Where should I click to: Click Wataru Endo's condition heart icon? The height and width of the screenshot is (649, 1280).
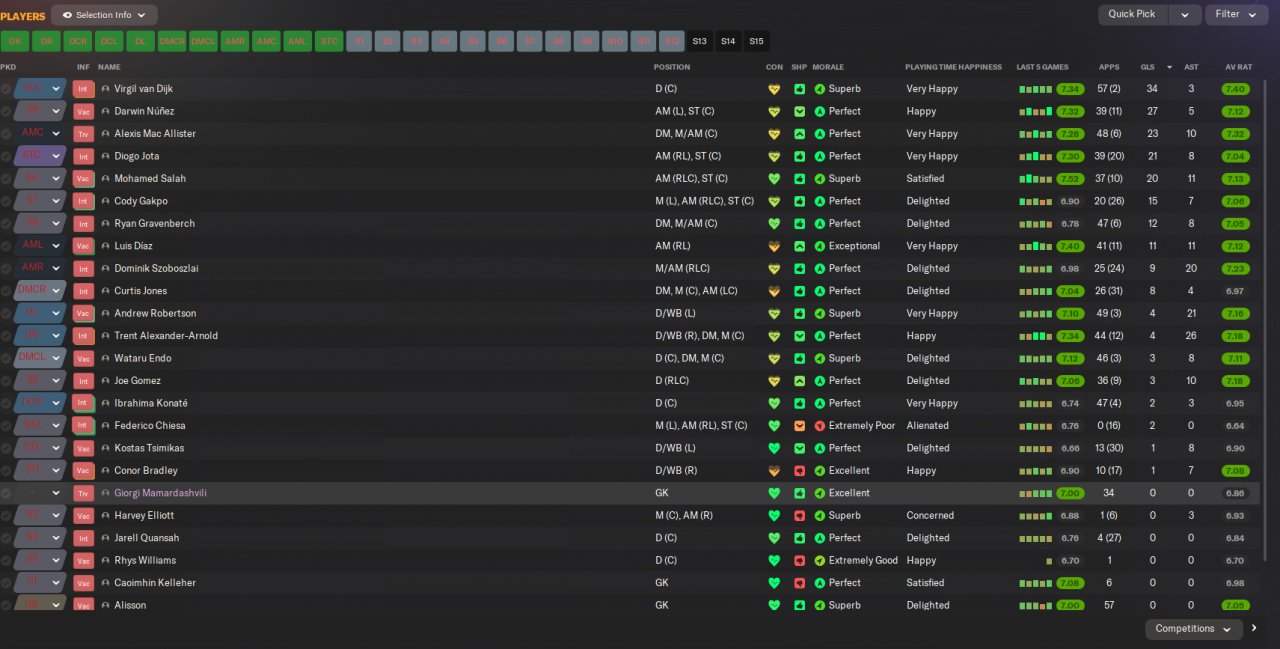773,358
